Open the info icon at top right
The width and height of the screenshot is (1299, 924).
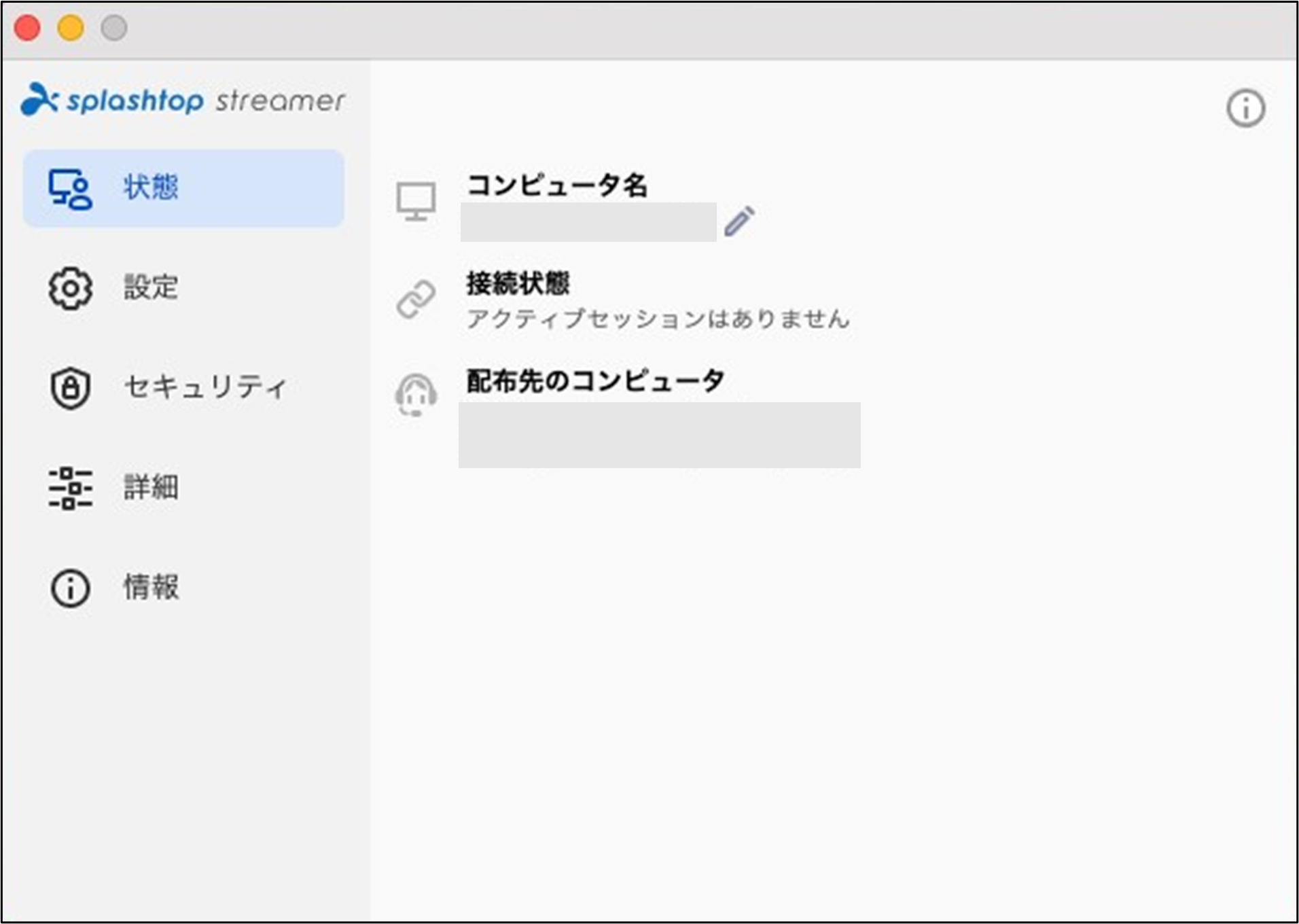pyautogui.click(x=1245, y=108)
